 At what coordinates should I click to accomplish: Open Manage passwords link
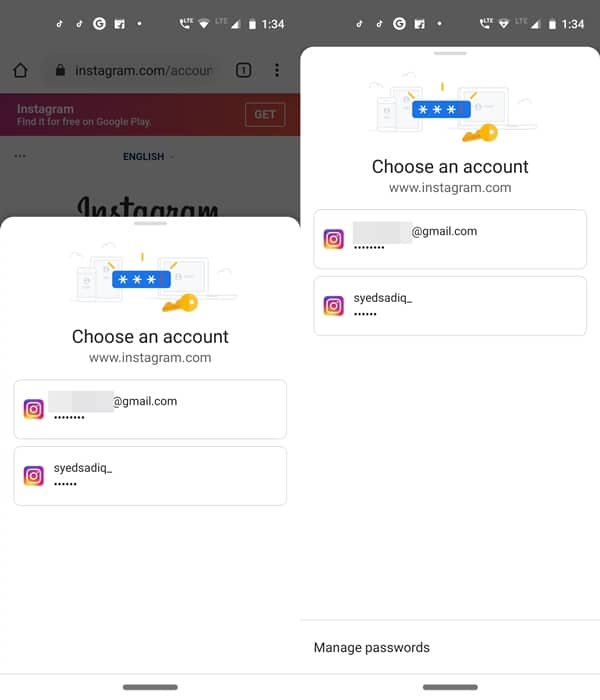point(371,647)
